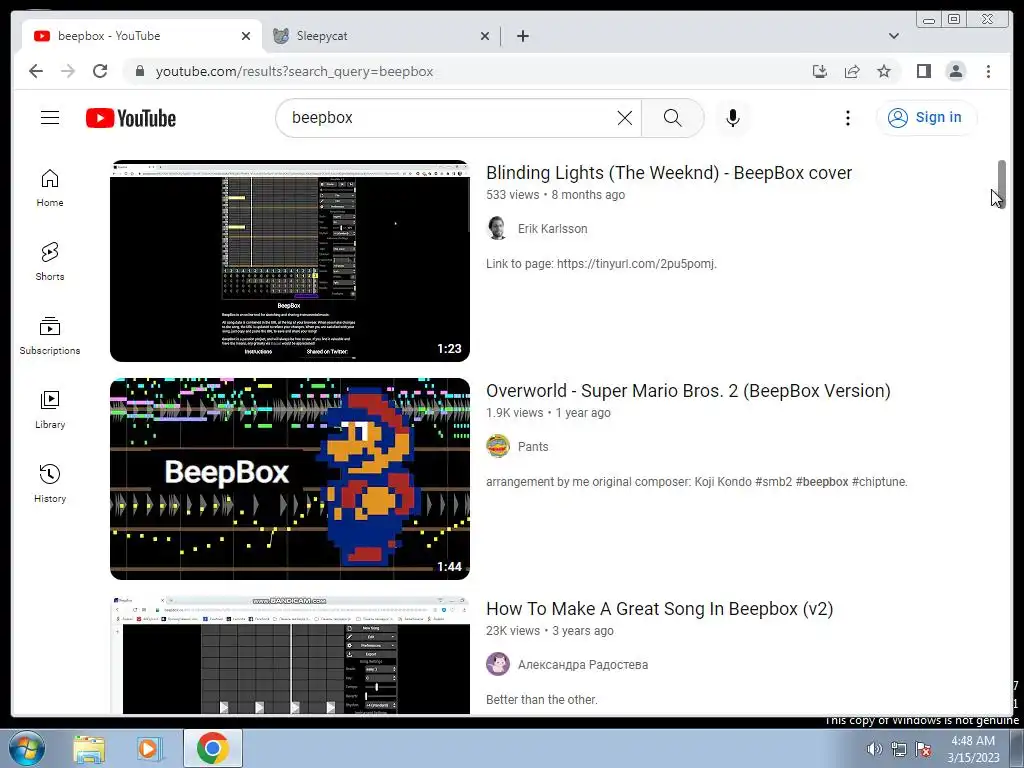
Task: Click the tinyurl link description text
Action: point(601,264)
